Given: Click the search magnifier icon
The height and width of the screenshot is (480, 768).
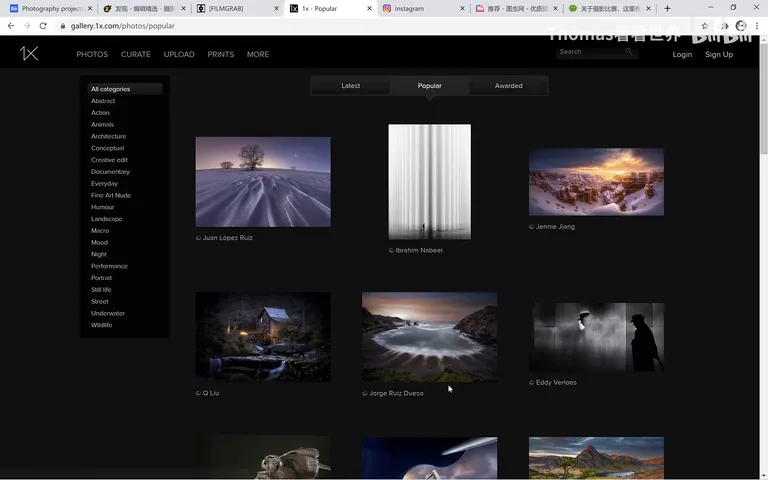Looking at the screenshot, I should click(628, 51).
